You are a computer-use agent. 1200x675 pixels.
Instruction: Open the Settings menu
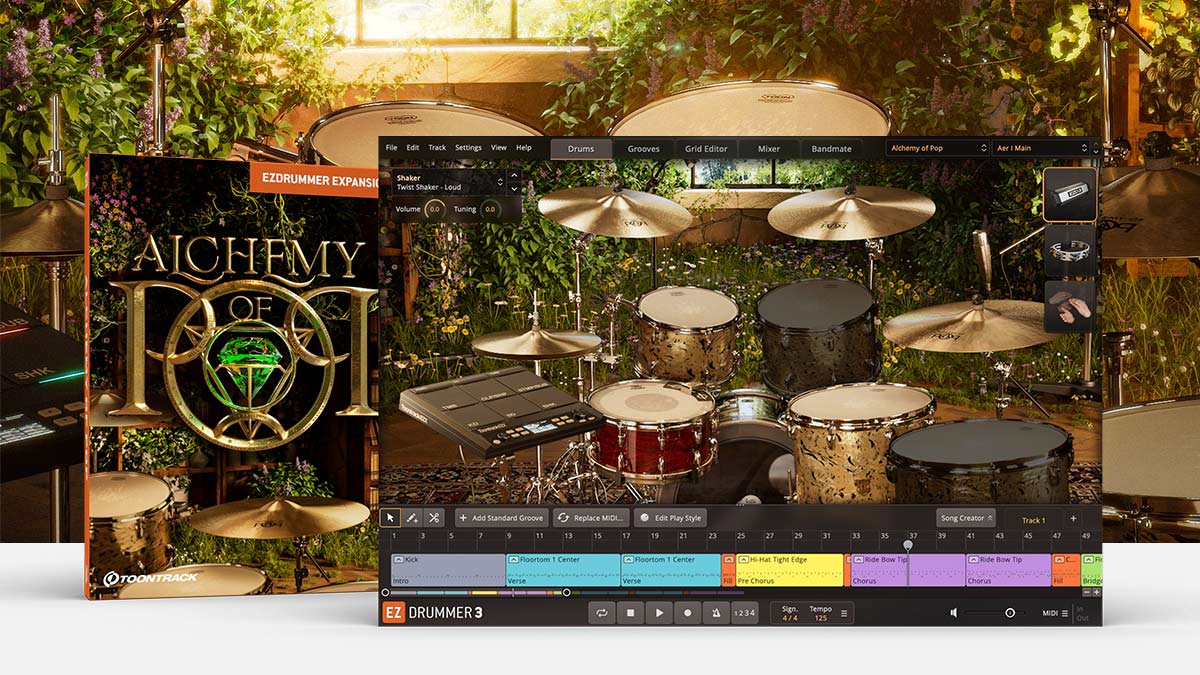(468, 148)
